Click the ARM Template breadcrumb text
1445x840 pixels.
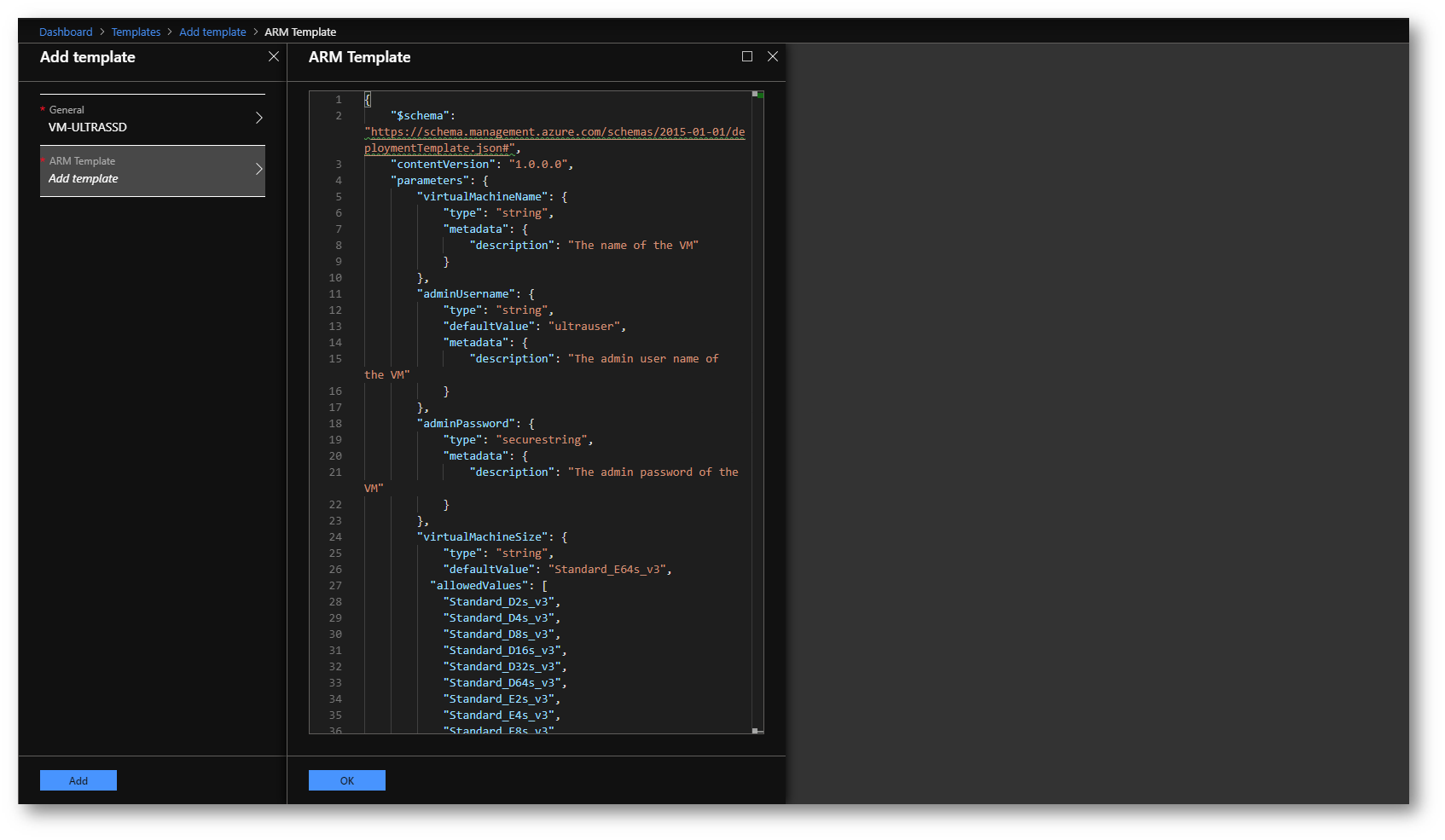(300, 32)
